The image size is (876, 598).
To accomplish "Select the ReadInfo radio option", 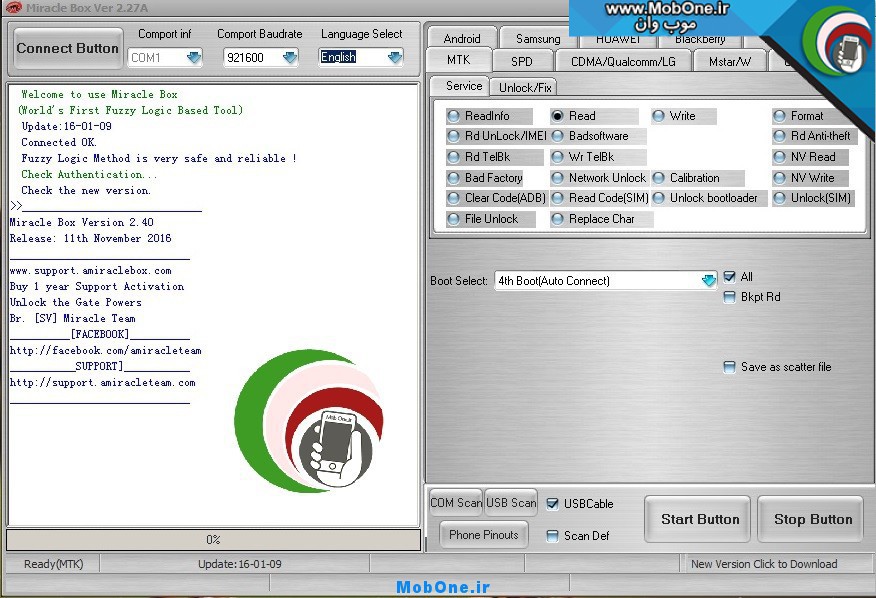I will click(x=454, y=116).
